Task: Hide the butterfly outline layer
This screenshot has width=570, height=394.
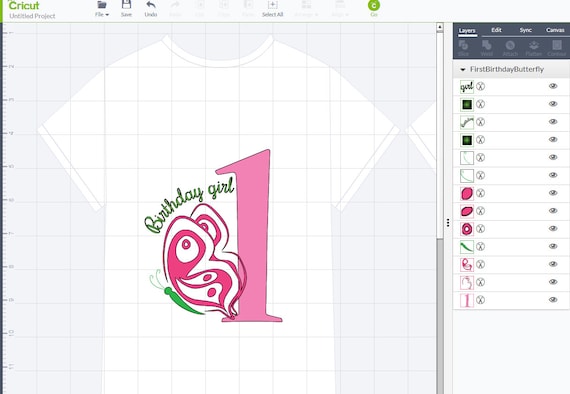Action: point(553,282)
